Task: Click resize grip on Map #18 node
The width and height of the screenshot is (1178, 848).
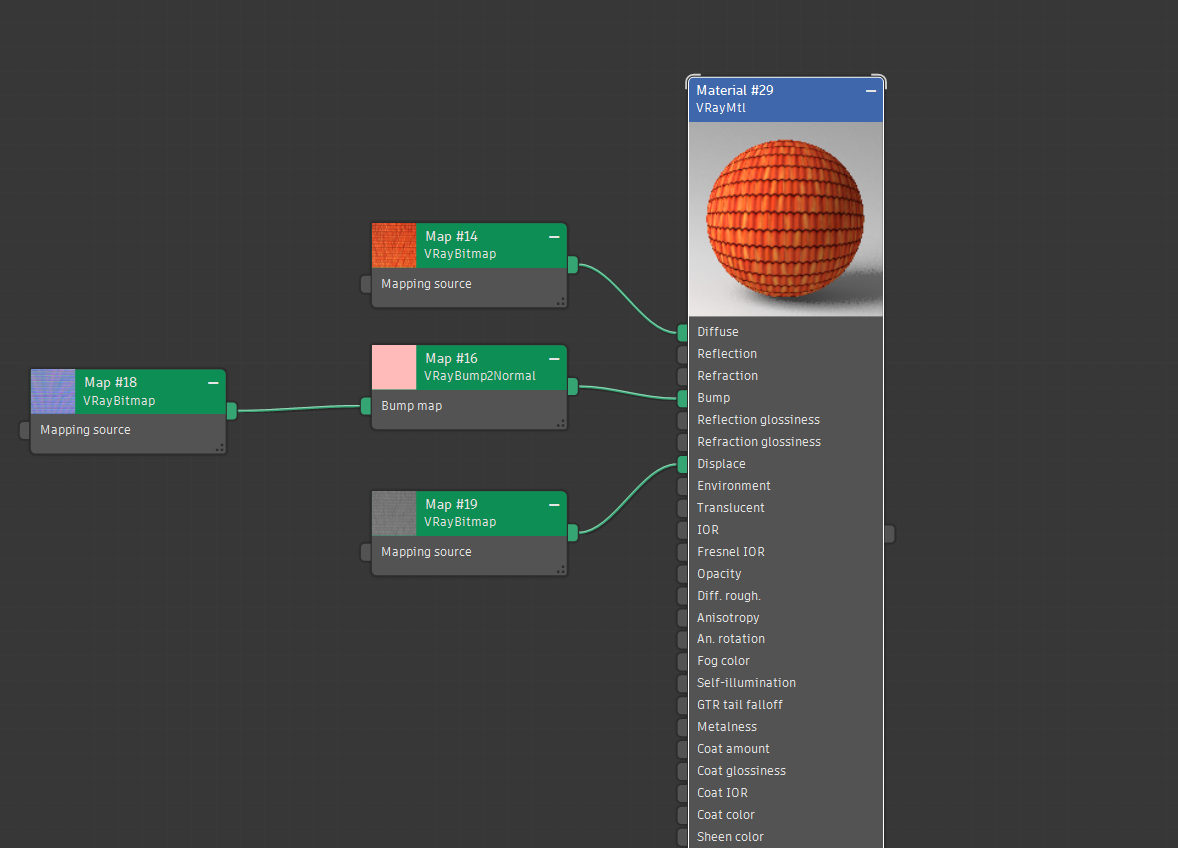Action: pos(219,448)
